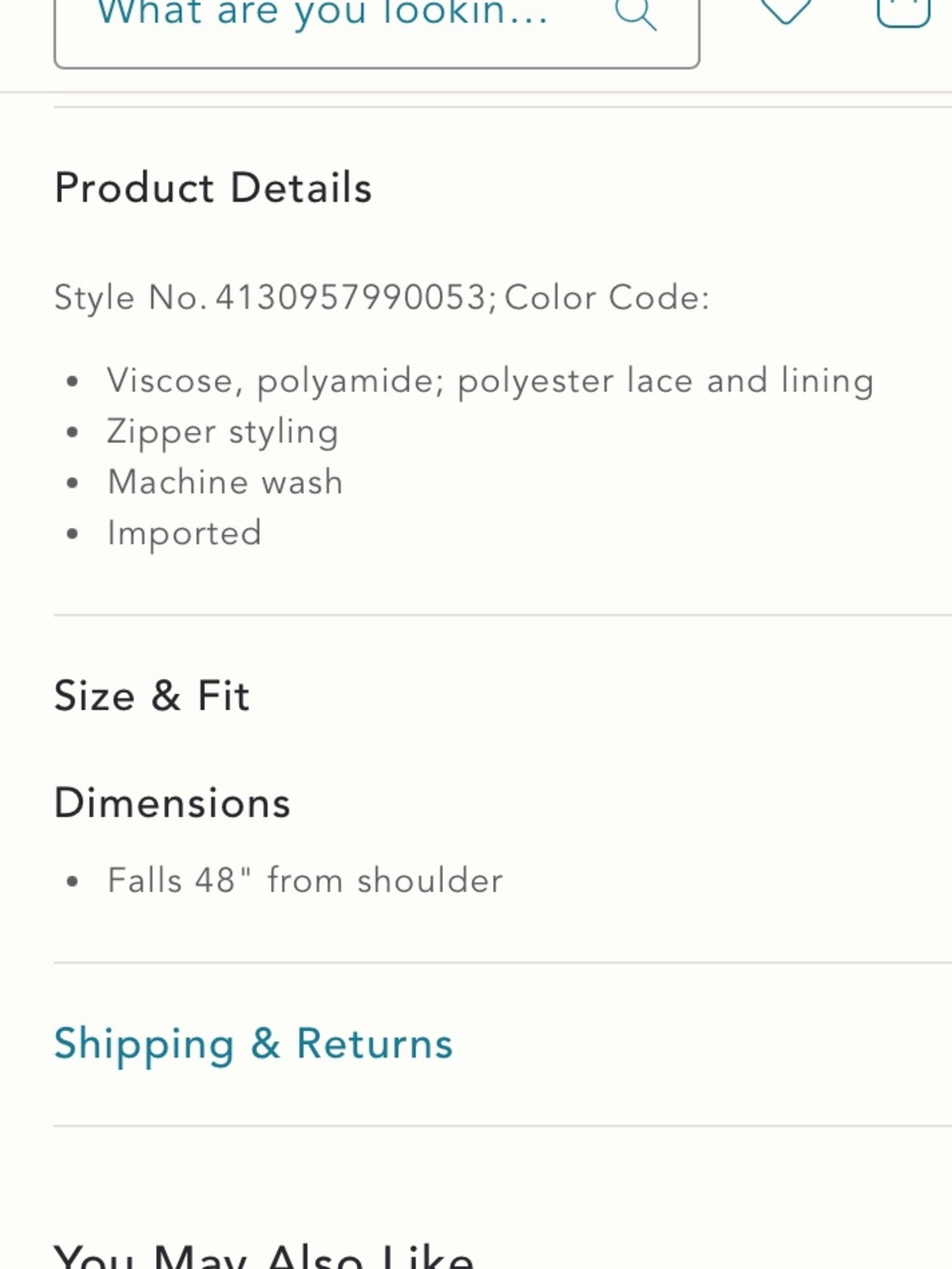
Task: Open the shopping bag icon
Action: tap(902, 11)
